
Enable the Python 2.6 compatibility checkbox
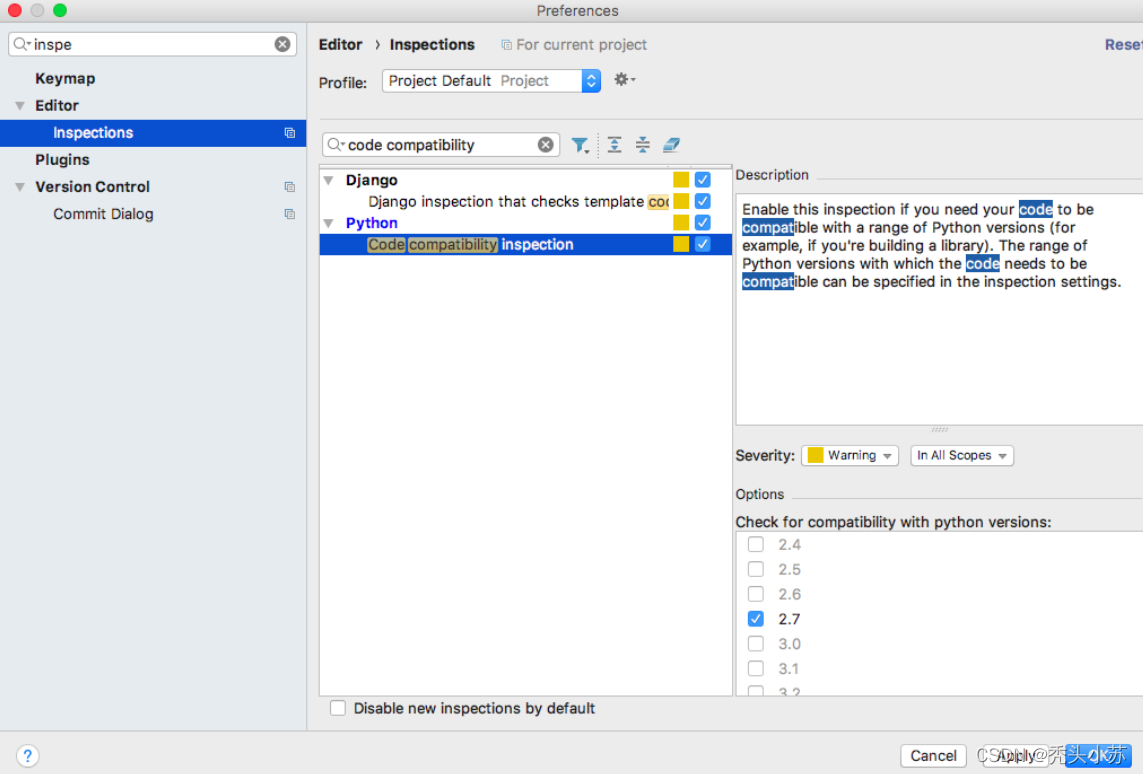point(756,594)
